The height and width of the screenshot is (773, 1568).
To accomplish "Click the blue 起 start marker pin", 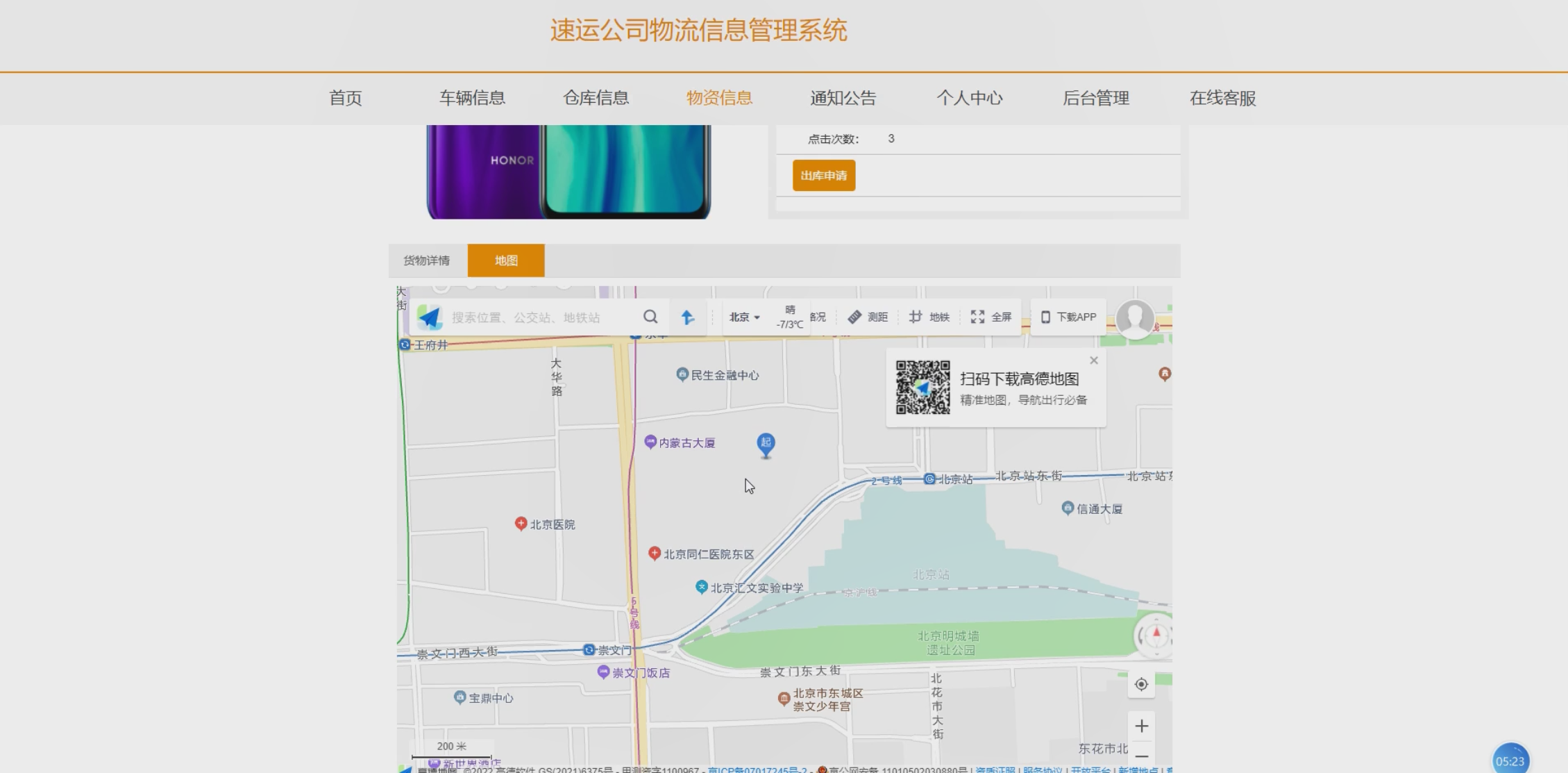I will tap(766, 445).
